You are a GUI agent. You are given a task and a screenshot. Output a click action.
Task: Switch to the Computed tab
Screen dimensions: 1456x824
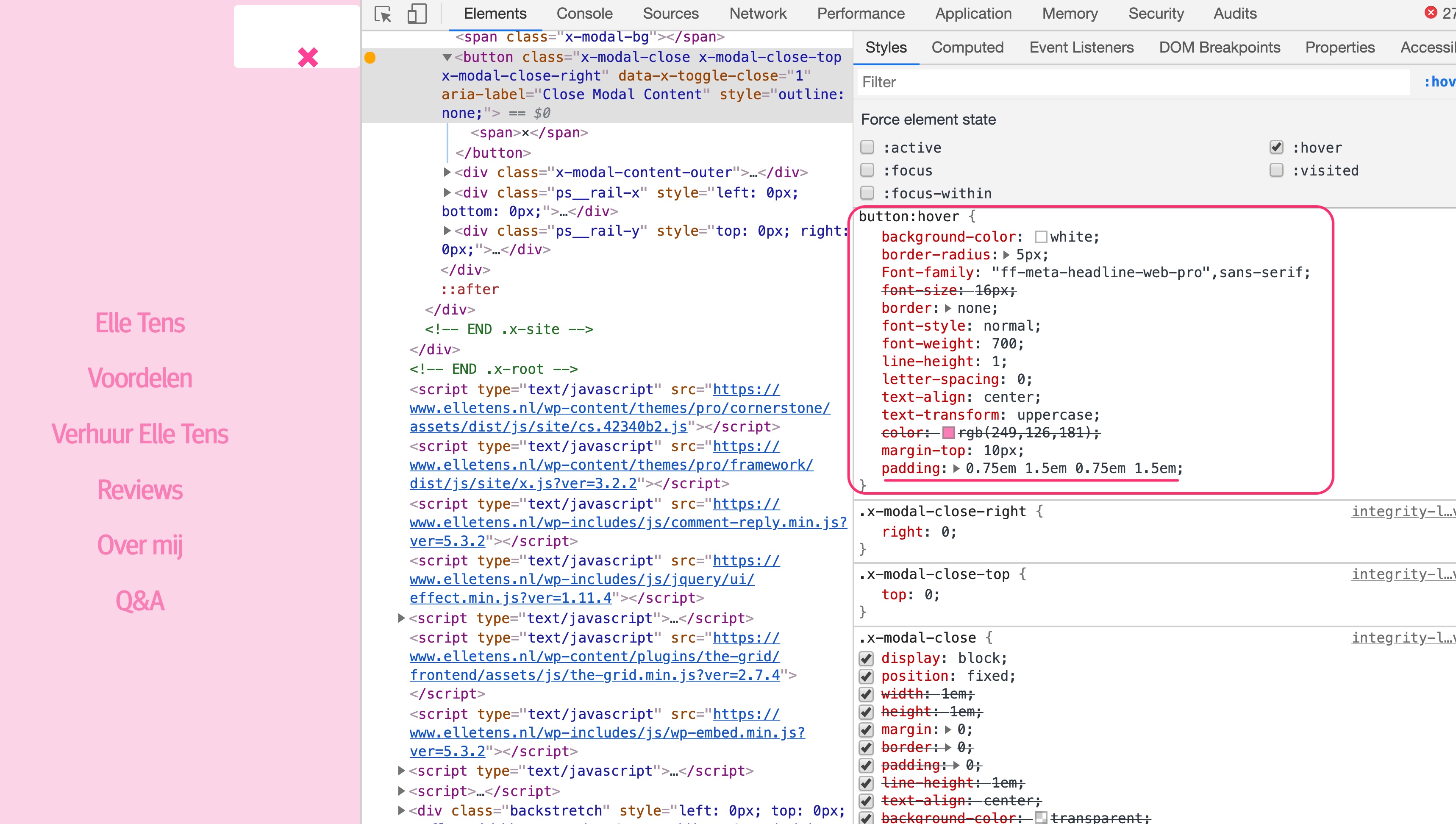[x=967, y=47]
